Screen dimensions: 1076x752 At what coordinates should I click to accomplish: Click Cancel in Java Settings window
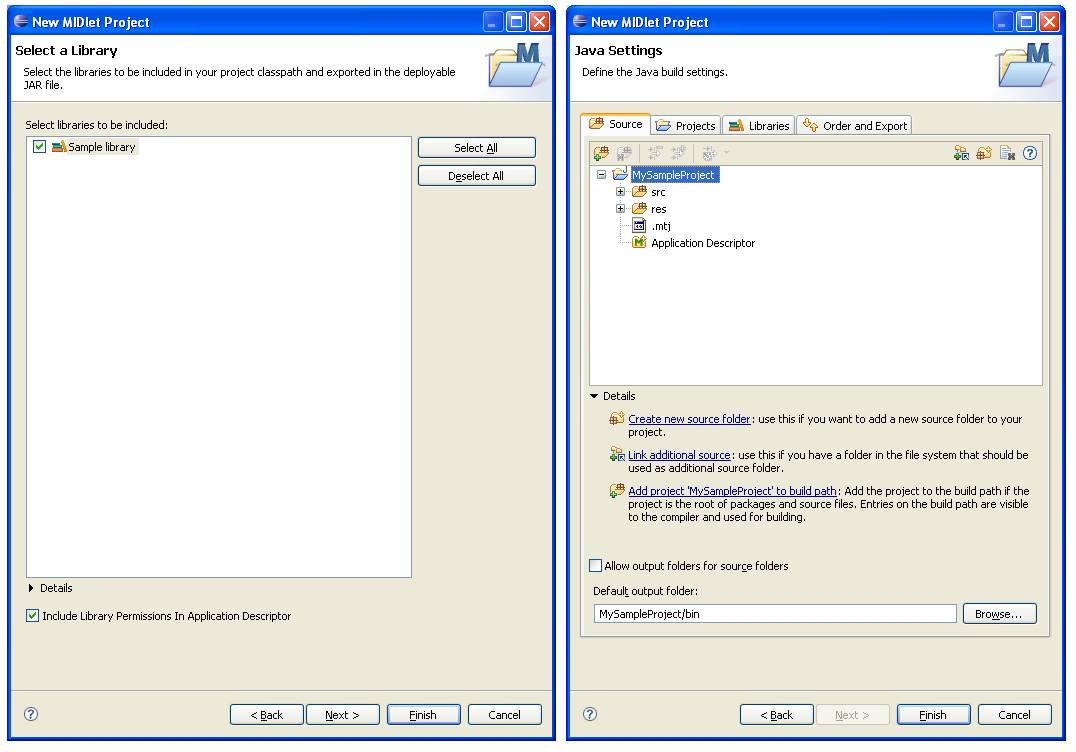[1014, 714]
